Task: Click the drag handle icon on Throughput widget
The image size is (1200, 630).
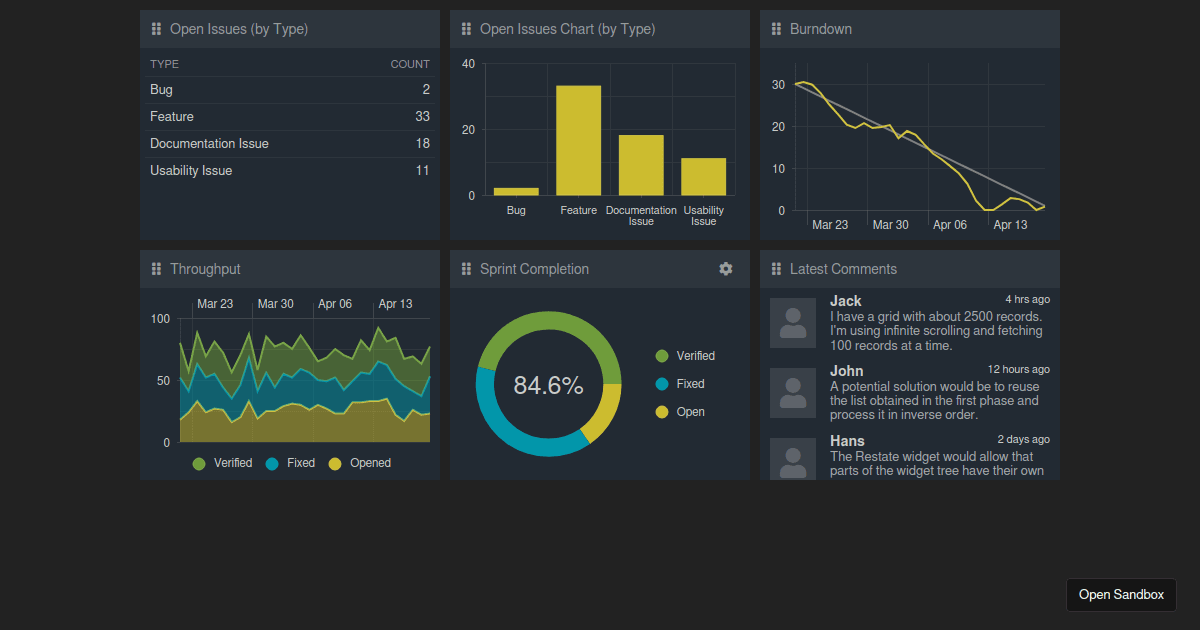Action: tap(156, 268)
